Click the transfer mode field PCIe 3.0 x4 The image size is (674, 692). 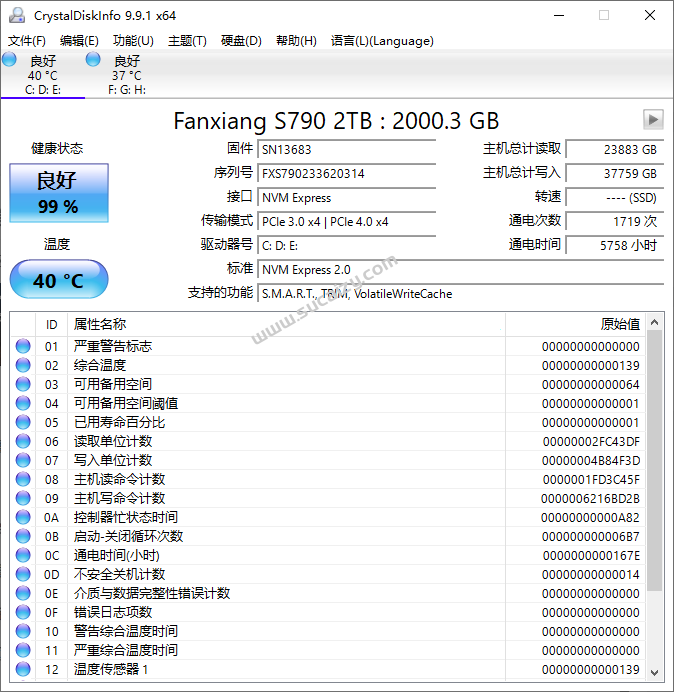(346, 221)
